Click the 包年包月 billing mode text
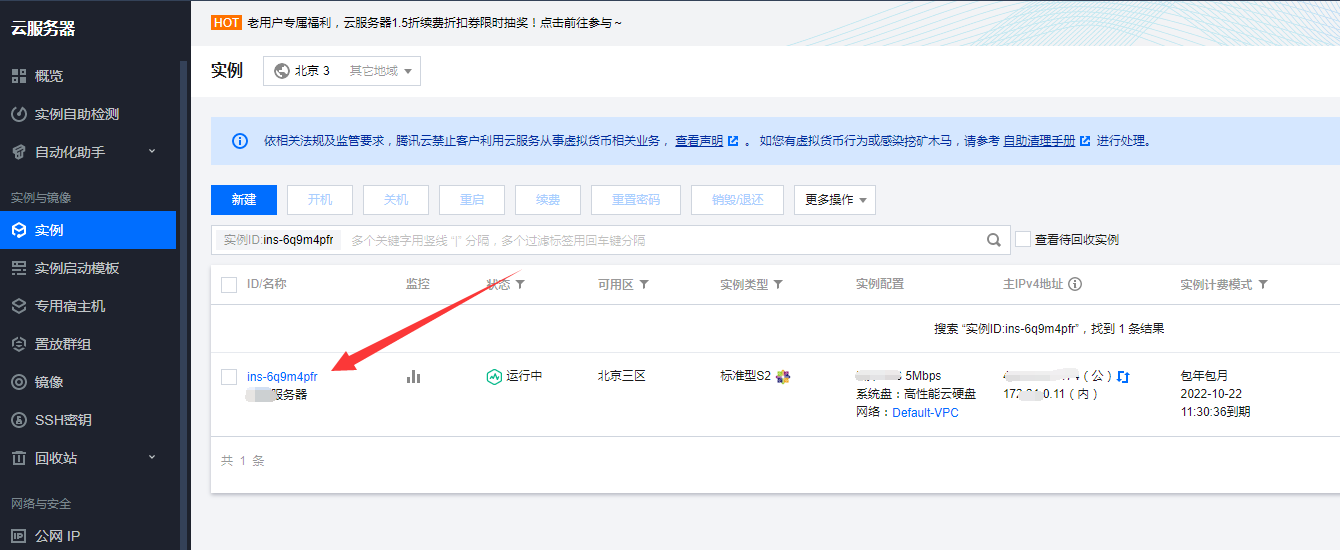This screenshot has width=1340, height=550. [1206, 377]
